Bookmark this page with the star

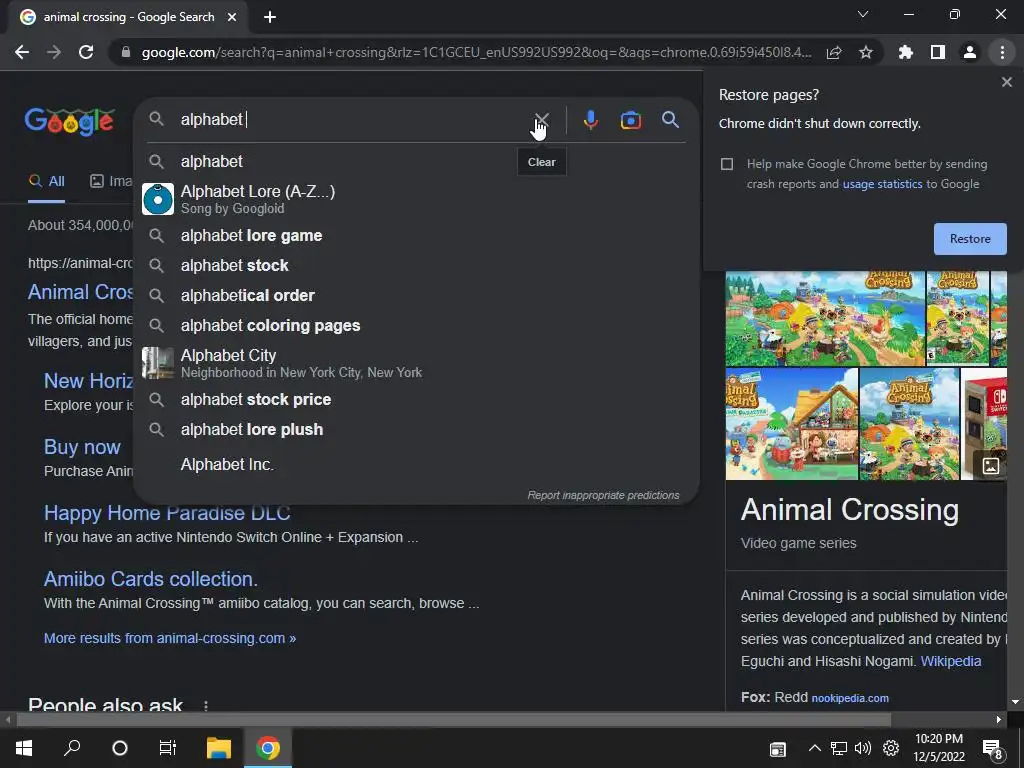(x=866, y=52)
